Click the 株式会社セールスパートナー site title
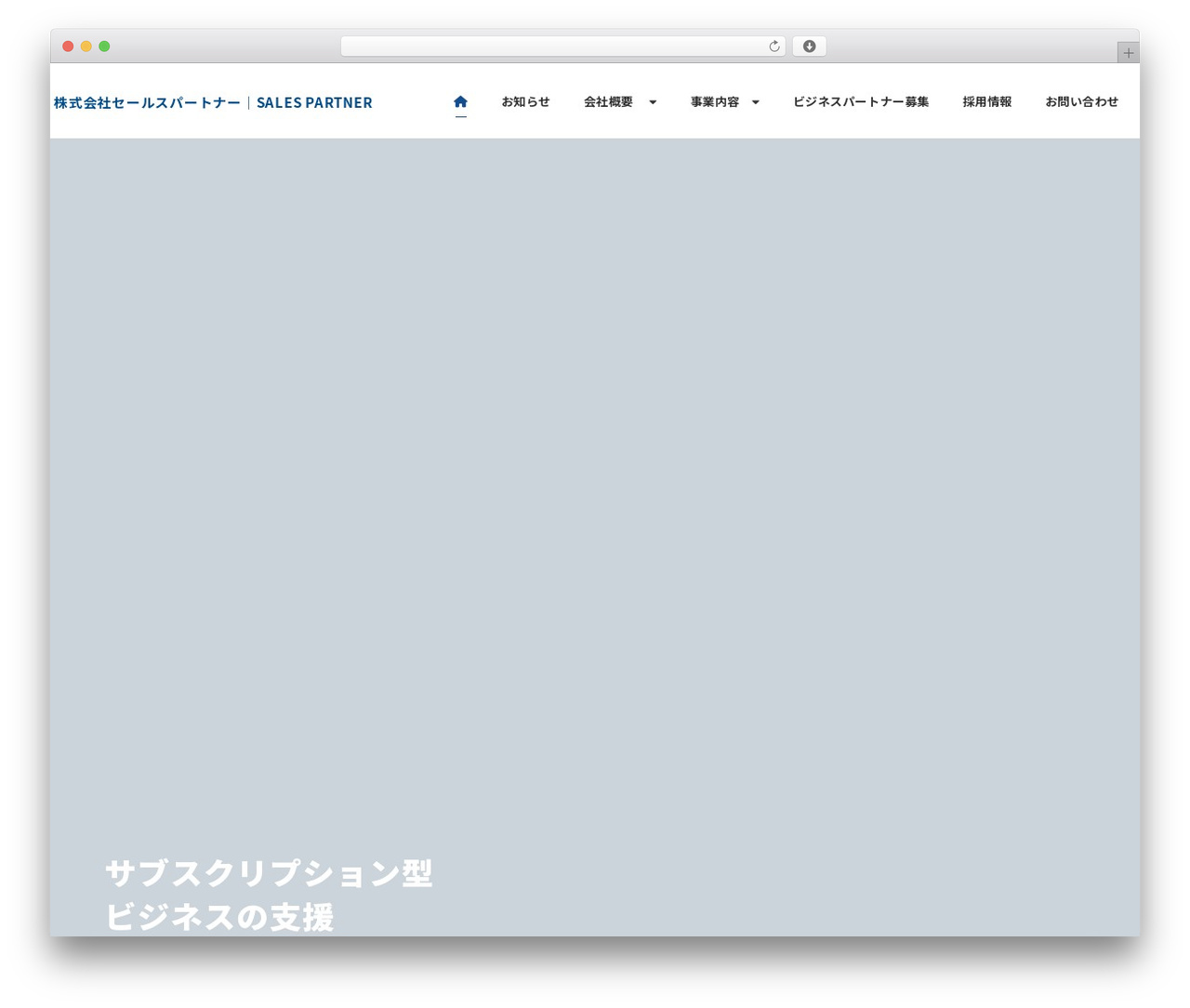Viewport: 1190px width, 1008px height. (213, 102)
